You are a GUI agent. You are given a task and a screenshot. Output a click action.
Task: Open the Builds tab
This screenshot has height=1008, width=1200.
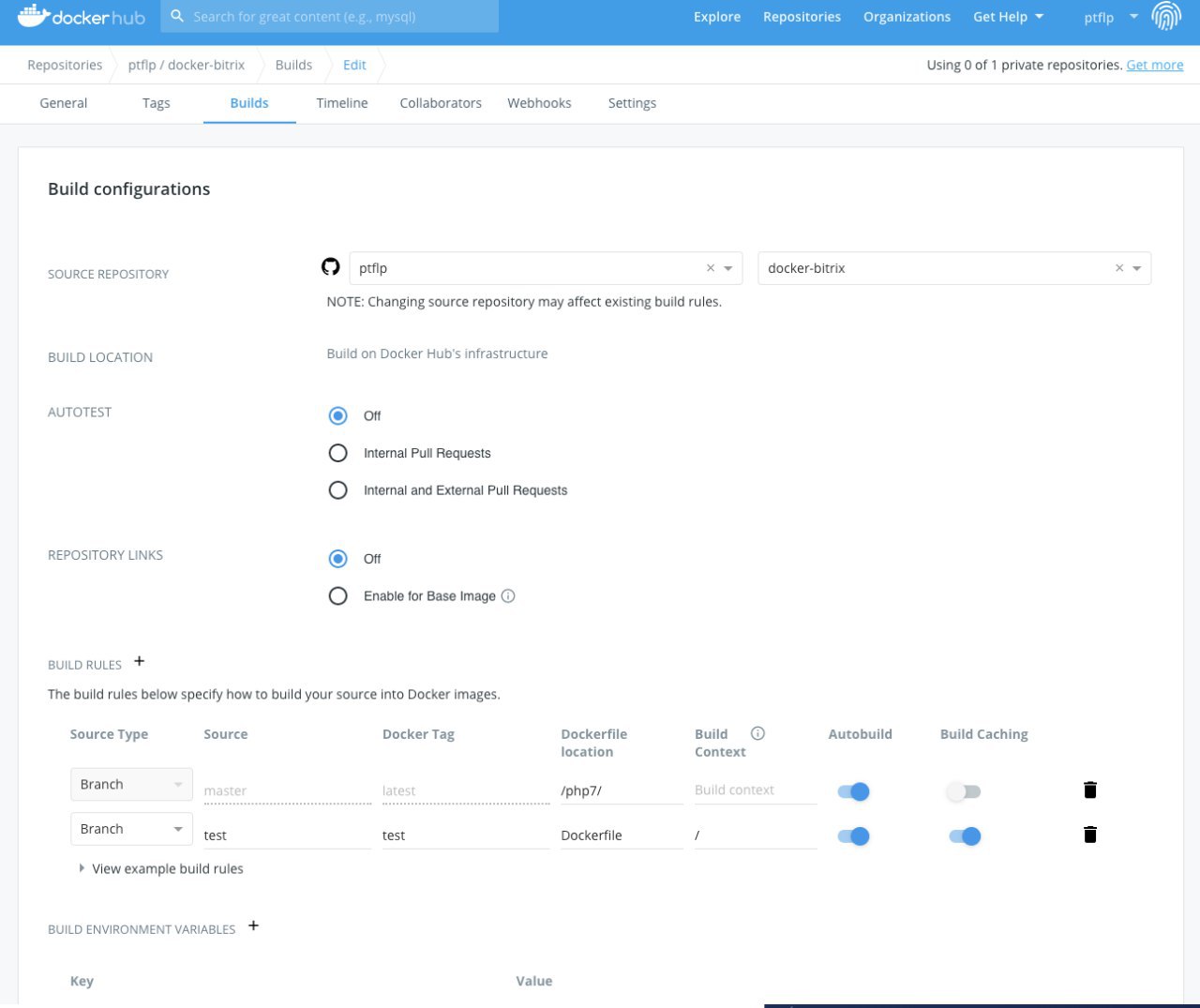click(249, 103)
